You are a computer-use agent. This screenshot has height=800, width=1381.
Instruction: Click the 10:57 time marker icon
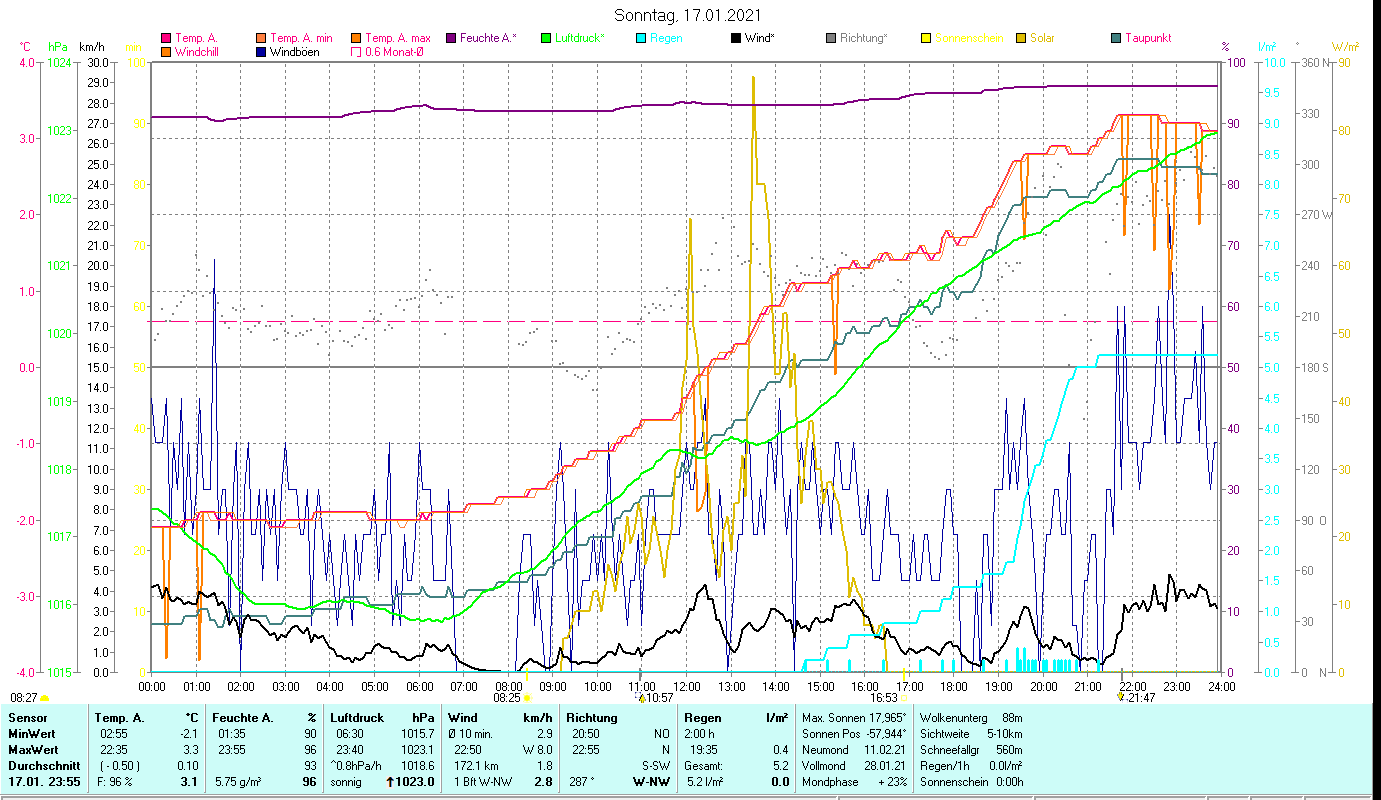pos(642,697)
